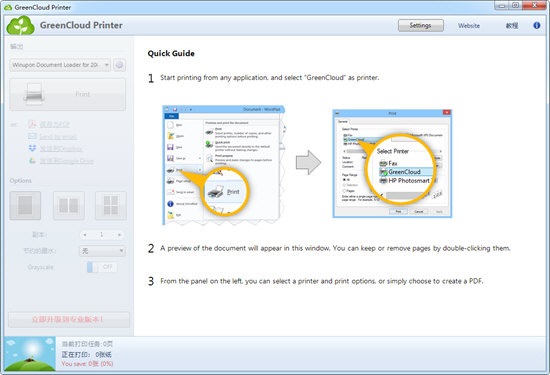This screenshot has height=375, width=550.
Task: Click the Save as PDF icon
Action: (32, 124)
